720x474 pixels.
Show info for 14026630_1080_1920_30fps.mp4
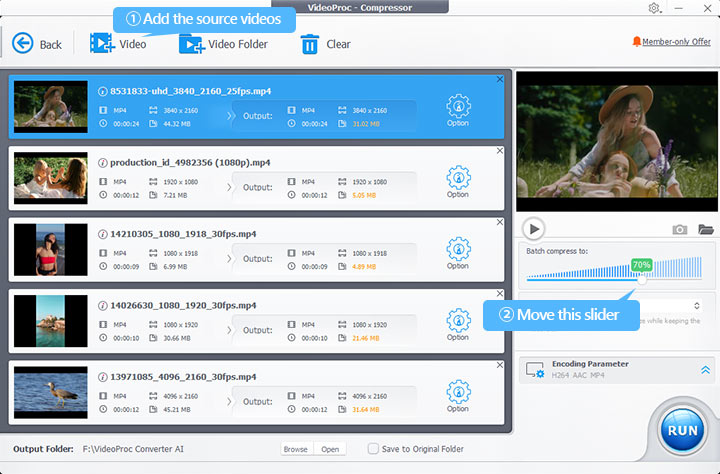[x=103, y=305]
